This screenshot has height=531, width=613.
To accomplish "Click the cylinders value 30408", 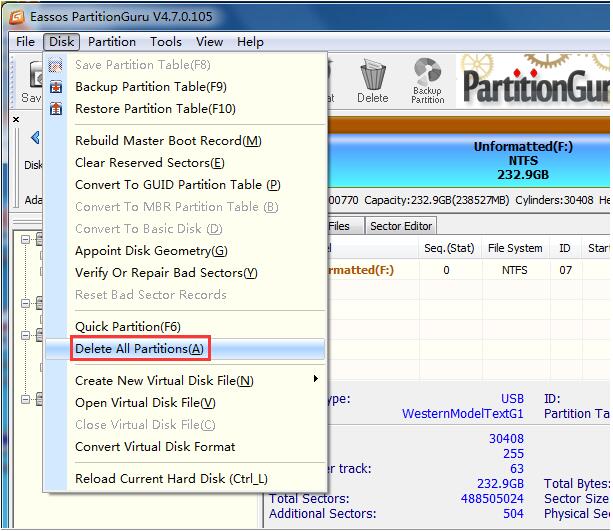I will (x=506, y=439).
